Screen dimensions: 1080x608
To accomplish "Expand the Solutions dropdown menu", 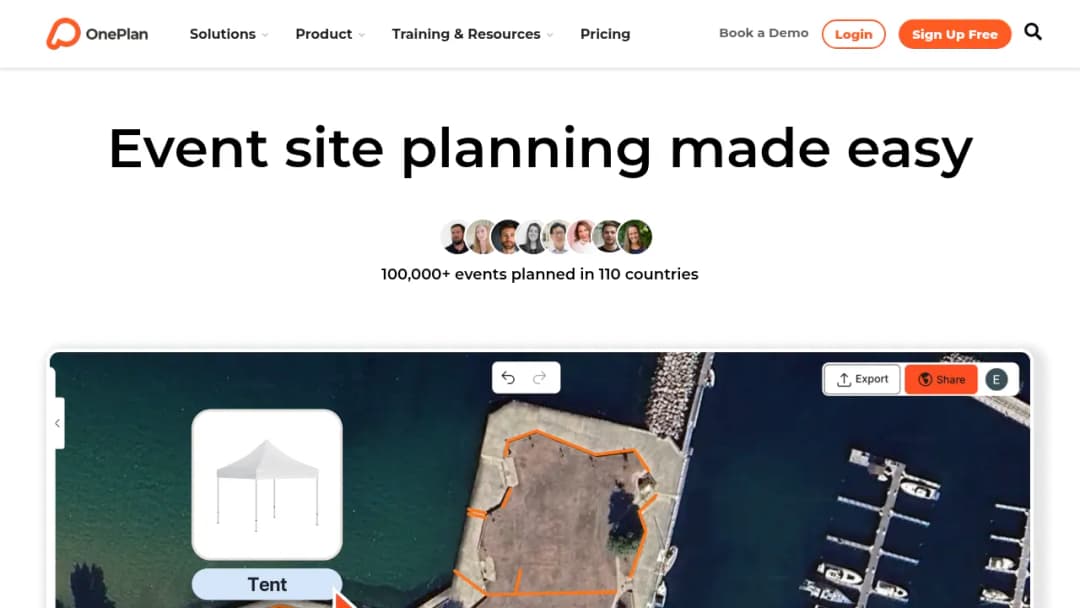I will click(x=229, y=34).
